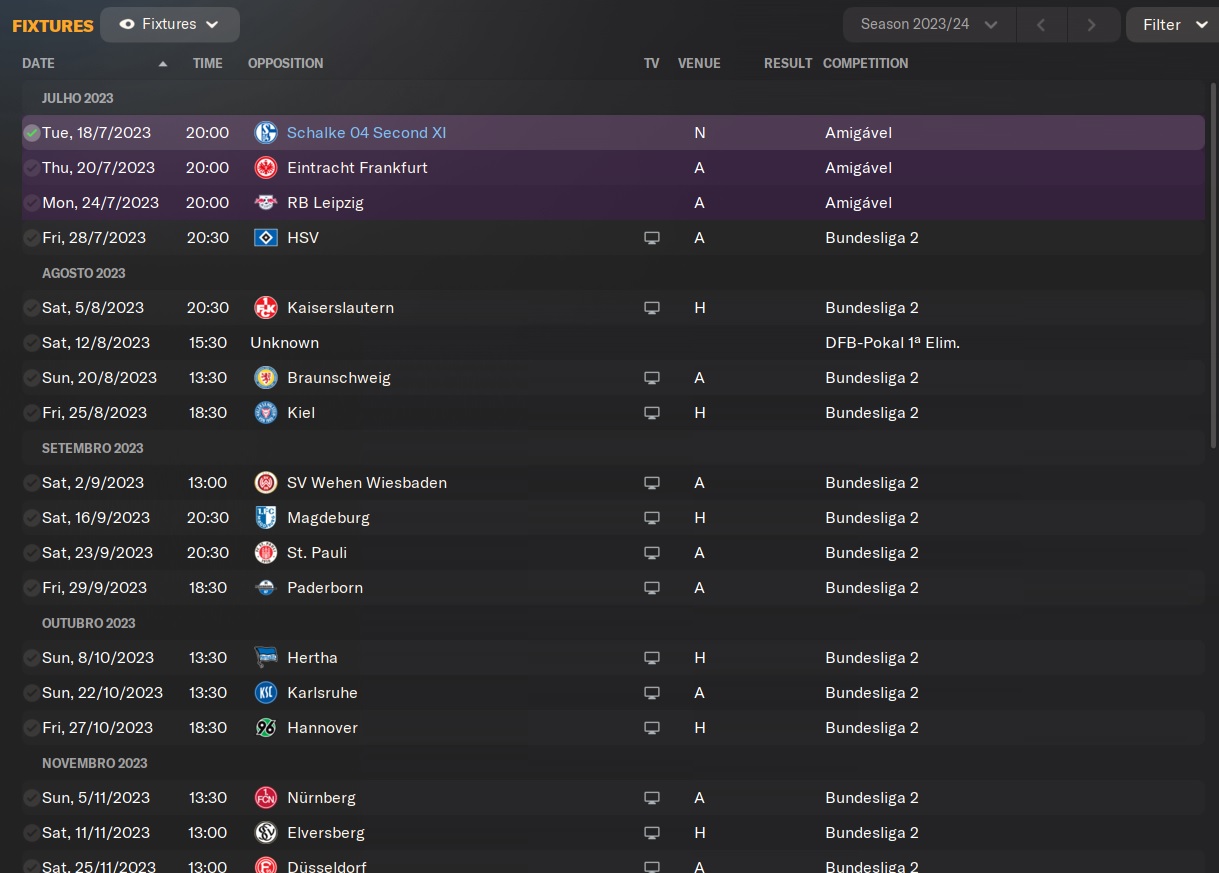Toggle the checkmark for the HSV fixture
This screenshot has height=873, width=1219.
(x=32, y=238)
